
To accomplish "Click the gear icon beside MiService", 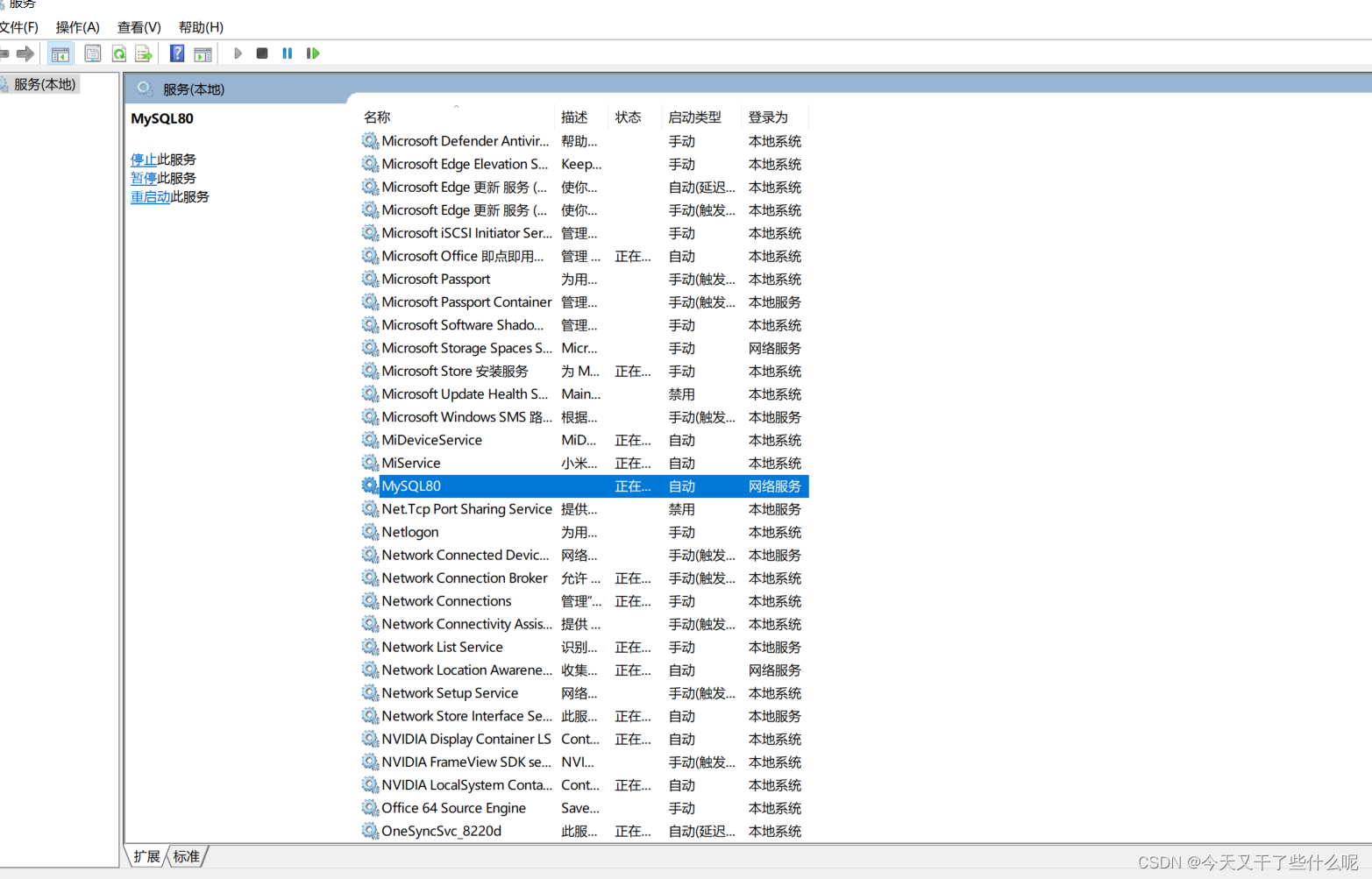I will tap(370, 463).
